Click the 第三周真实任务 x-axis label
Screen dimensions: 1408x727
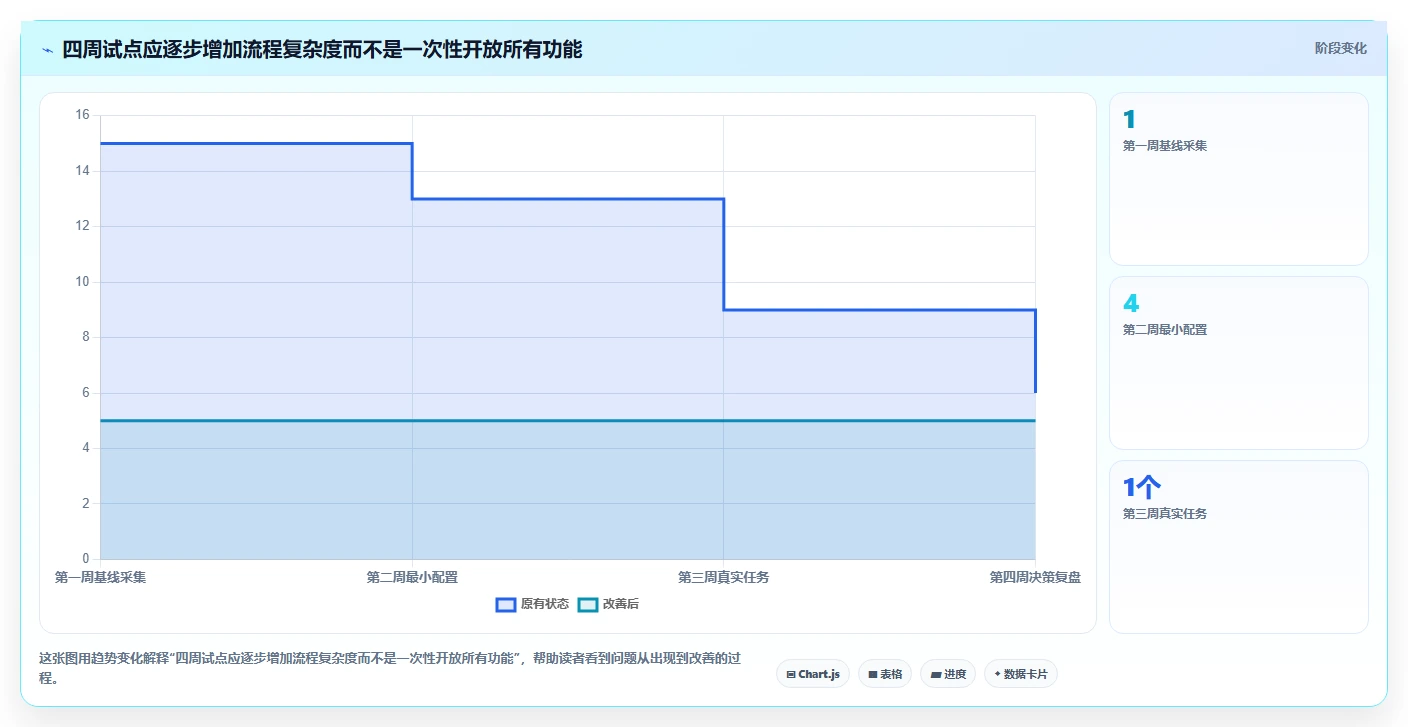[724, 577]
